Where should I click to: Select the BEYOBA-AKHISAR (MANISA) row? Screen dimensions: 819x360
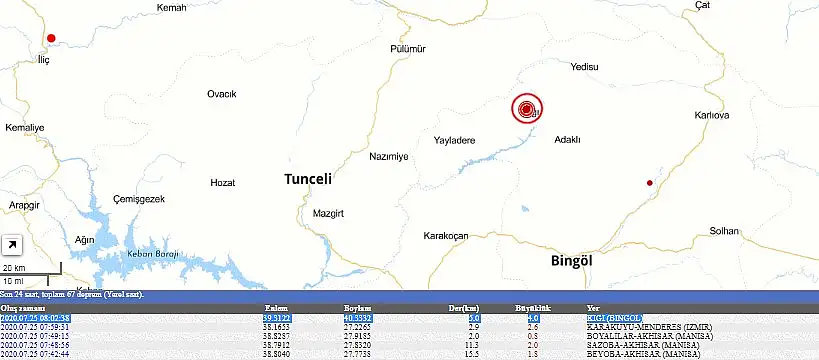[410, 355]
